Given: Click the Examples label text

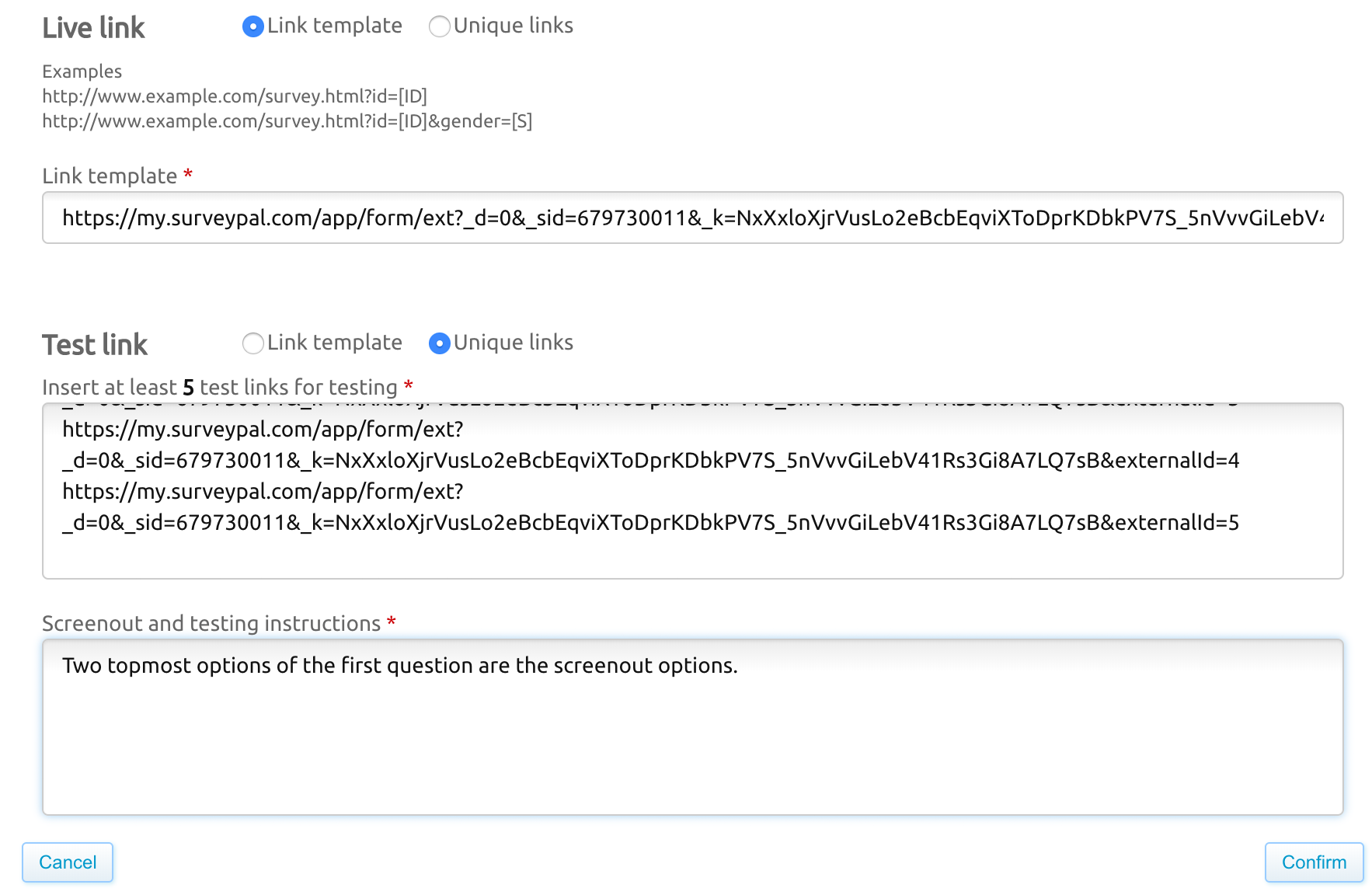Looking at the screenshot, I should pos(82,71).
